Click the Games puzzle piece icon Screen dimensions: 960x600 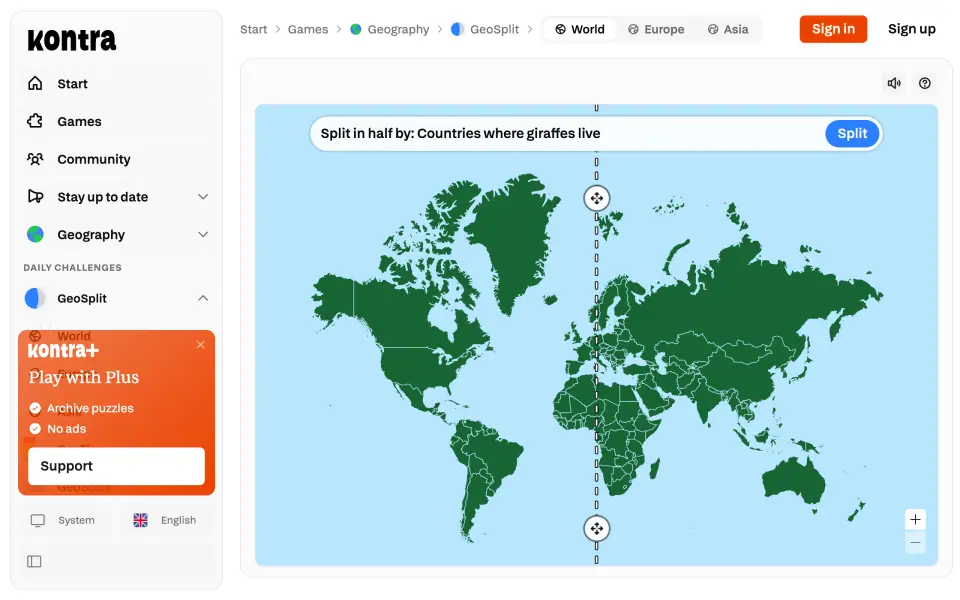(36, 121)
